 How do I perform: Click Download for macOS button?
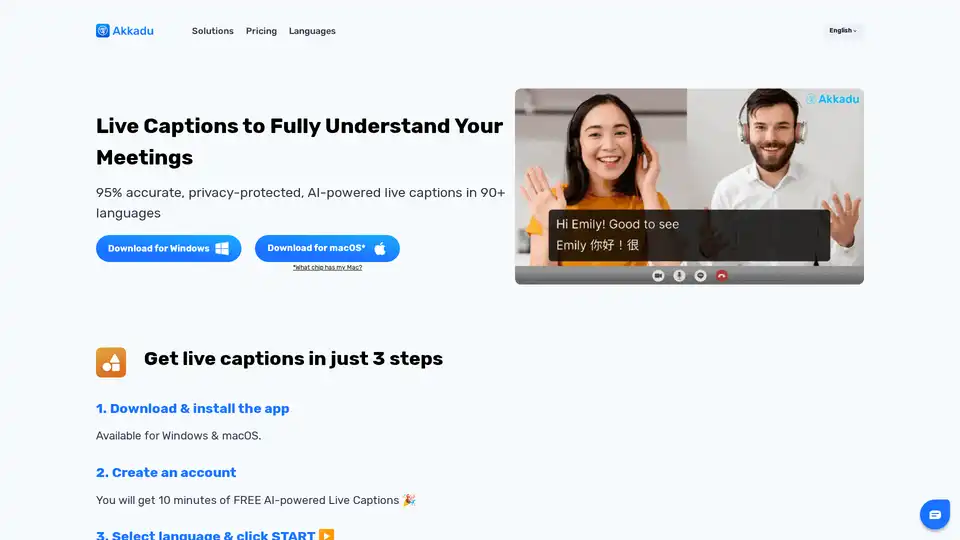tap(327, 248)
